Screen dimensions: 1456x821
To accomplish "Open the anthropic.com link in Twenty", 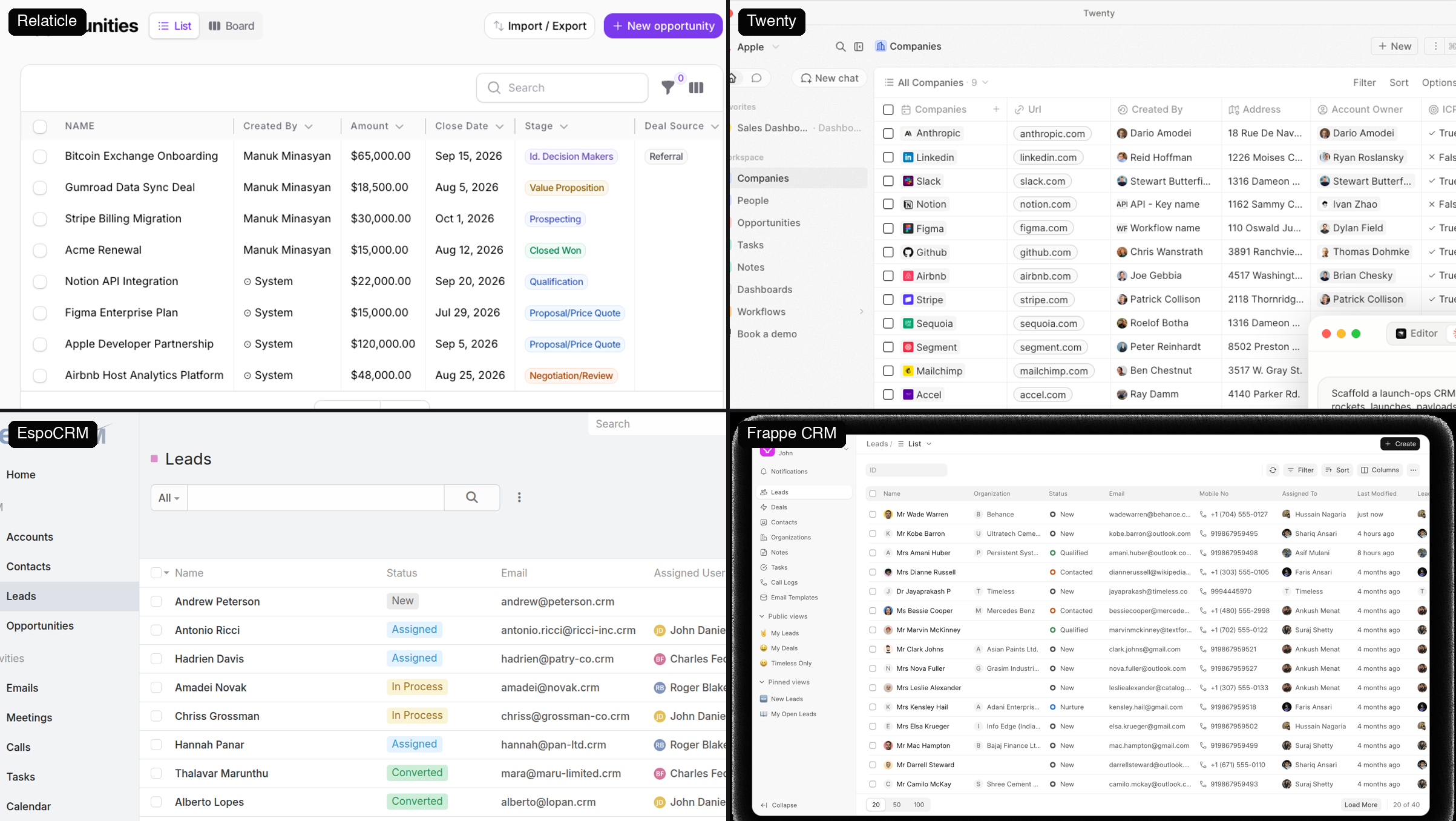I will click(1052, 134).
